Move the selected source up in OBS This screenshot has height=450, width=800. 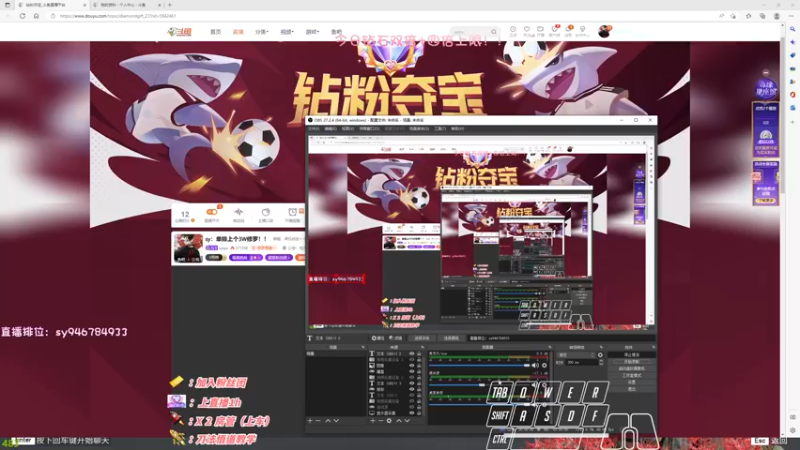pos(399,421)
